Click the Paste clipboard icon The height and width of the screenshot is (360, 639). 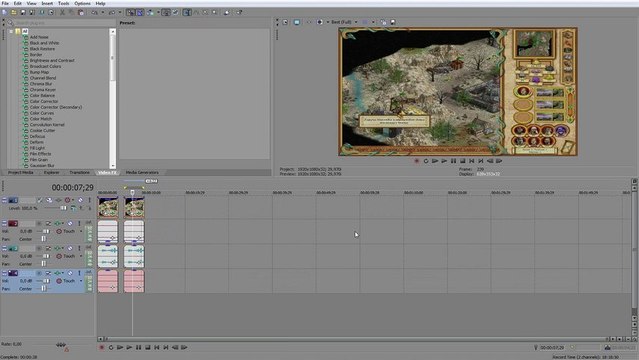pyautogui.click(x=81, y=13)
